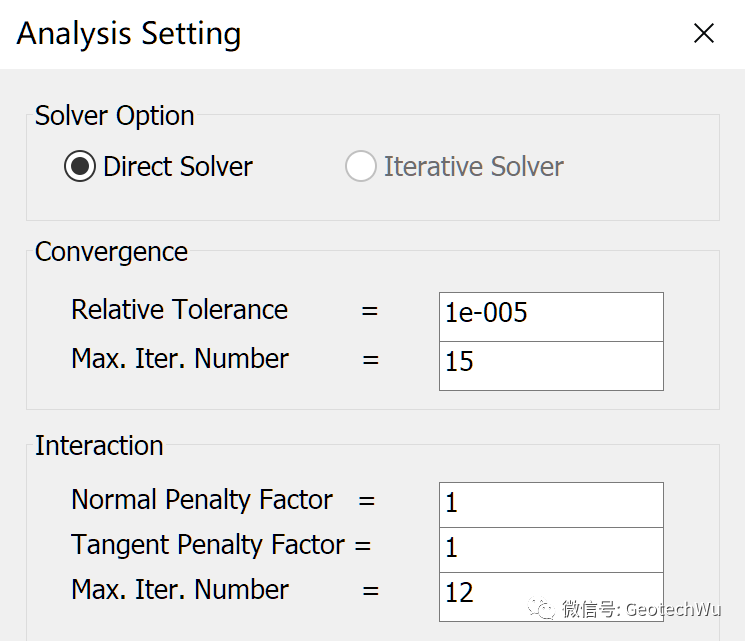Click the "Relative Tolerance" label

[179, 310]
